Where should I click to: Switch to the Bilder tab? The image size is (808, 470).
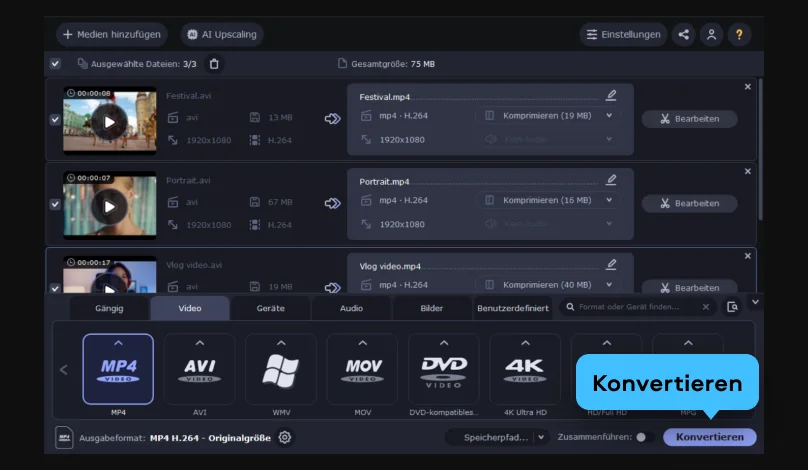pos(432,308)
